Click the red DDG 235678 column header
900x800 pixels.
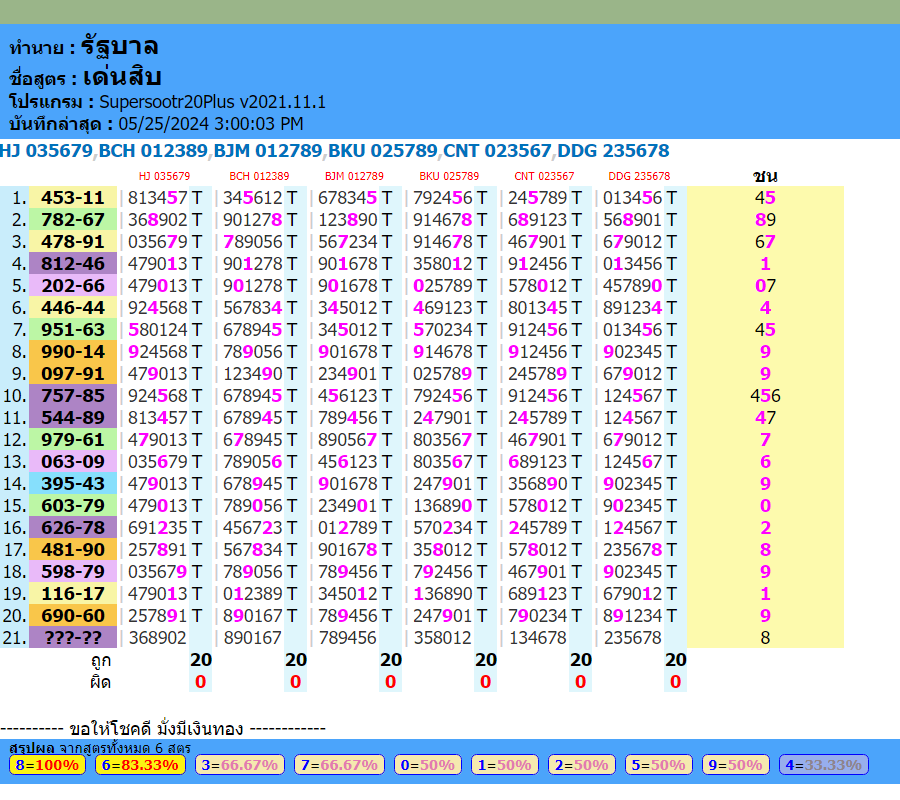pyautogui.click(x=639, y=176)
